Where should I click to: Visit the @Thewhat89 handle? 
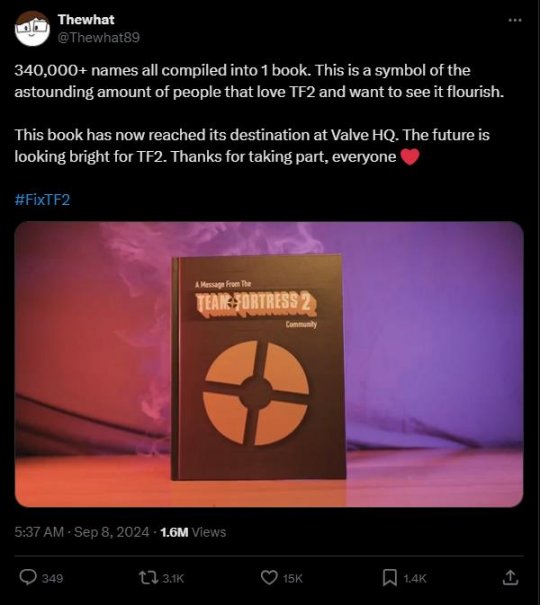(98, 37)
